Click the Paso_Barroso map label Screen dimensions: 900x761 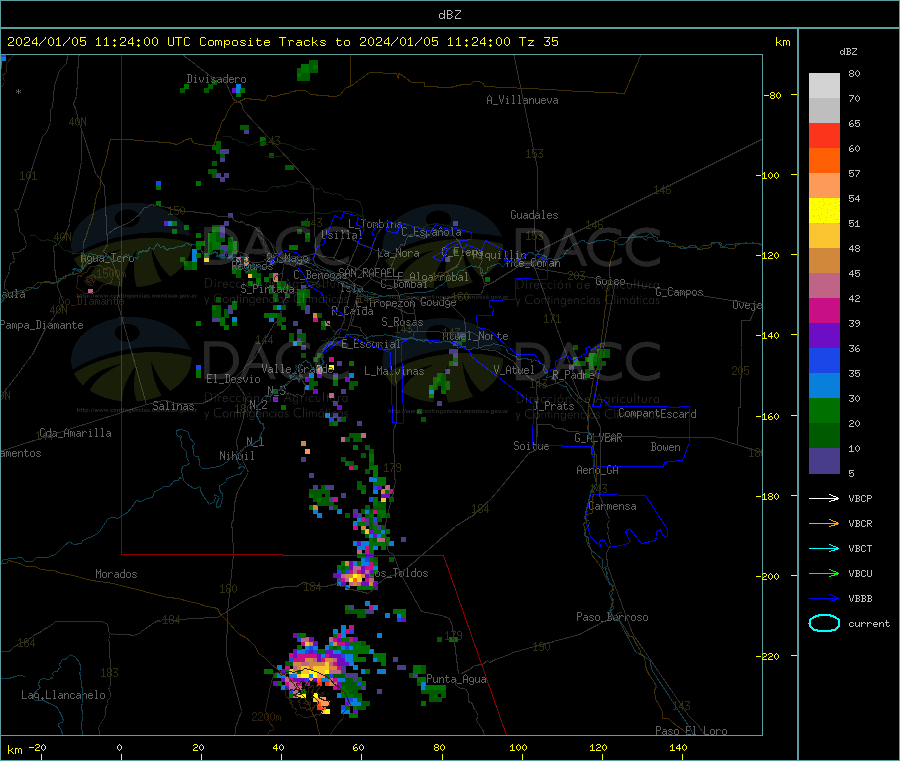tap(612, 617)
